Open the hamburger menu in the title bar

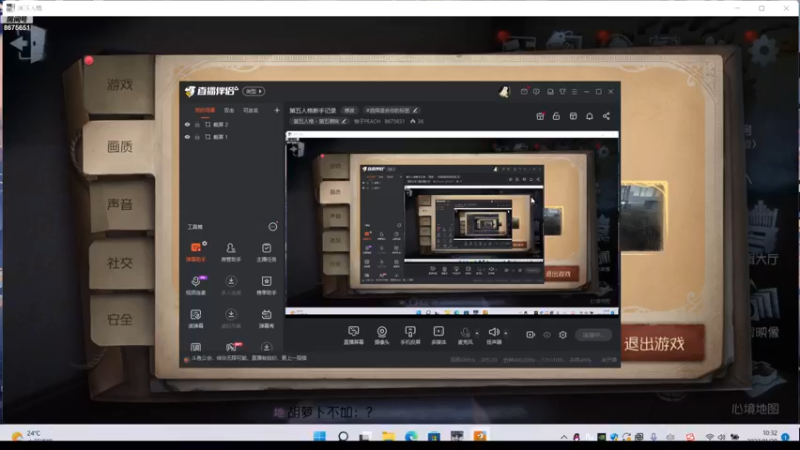click(574, 92)
